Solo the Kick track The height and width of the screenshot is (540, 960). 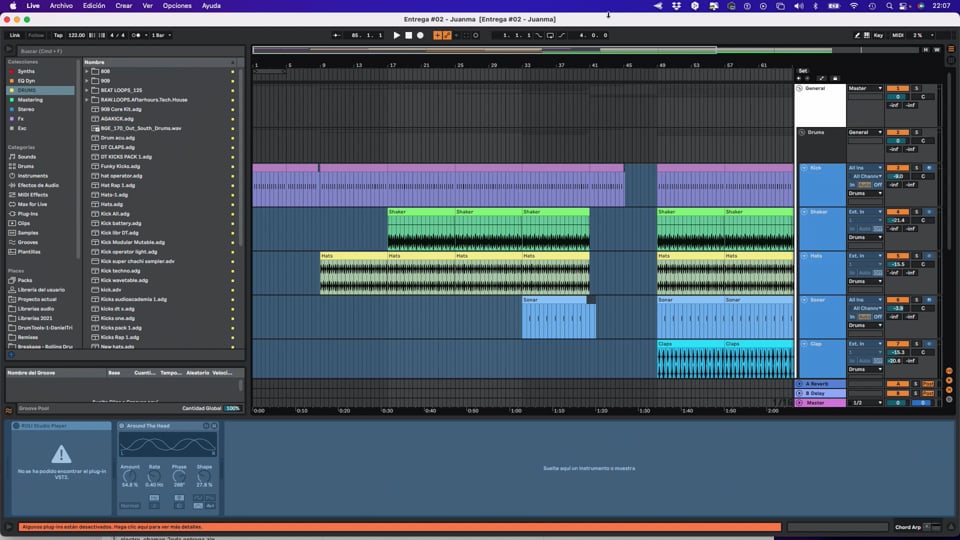(x=917, y=168)
